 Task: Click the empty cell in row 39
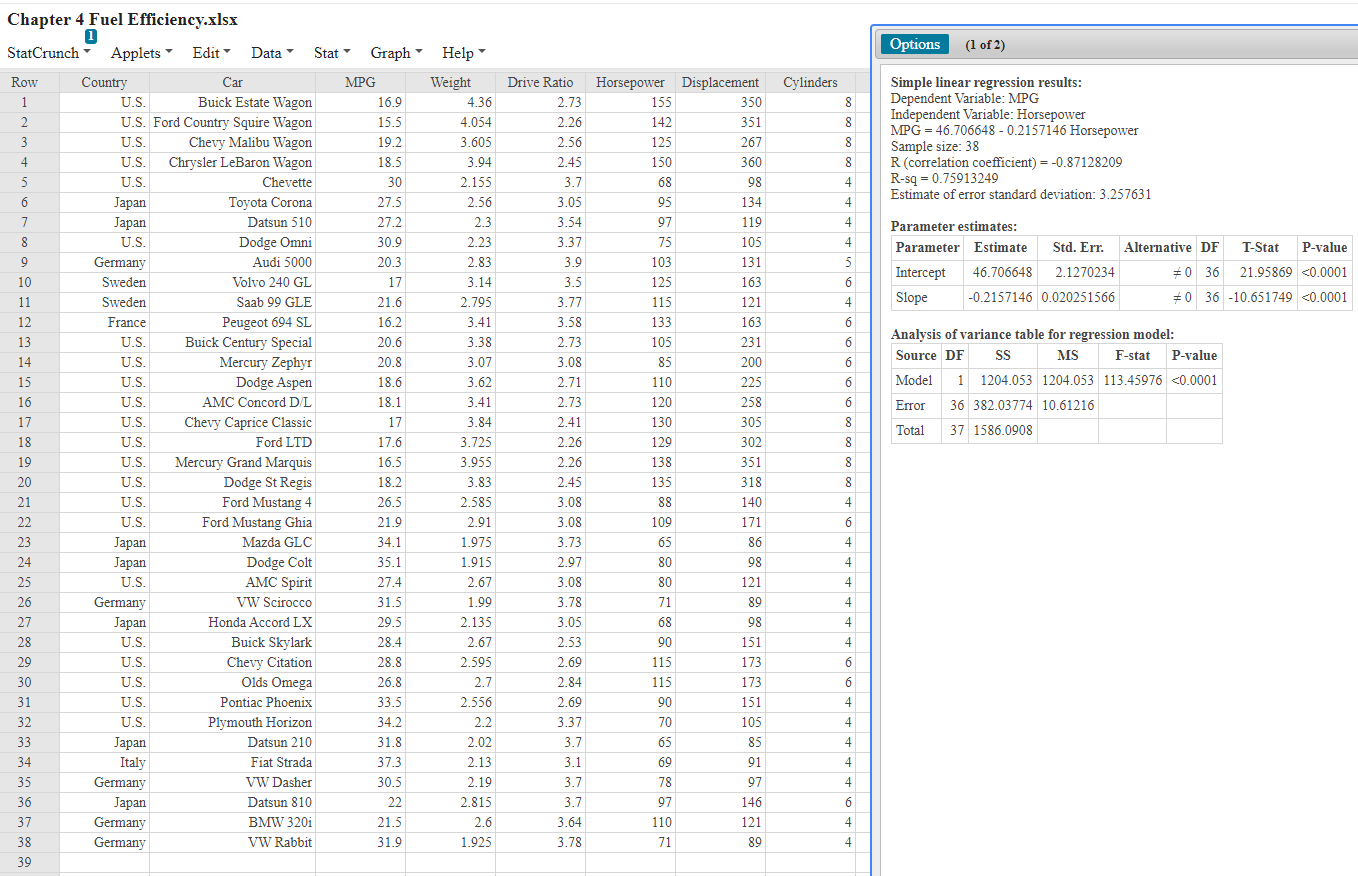(232, 862)
